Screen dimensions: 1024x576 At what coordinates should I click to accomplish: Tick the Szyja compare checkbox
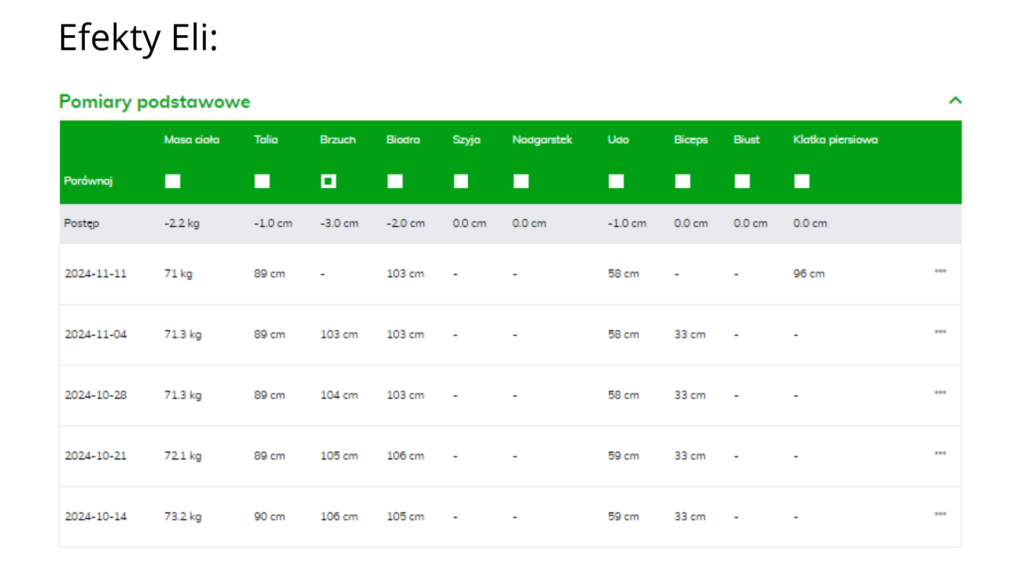(x=461, y=181)
